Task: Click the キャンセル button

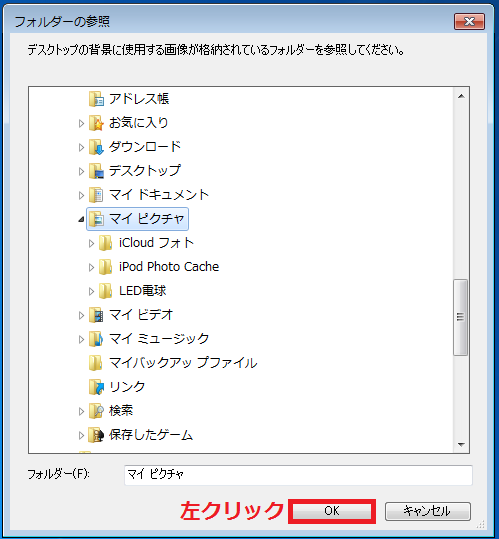Action: click(428, 511)
